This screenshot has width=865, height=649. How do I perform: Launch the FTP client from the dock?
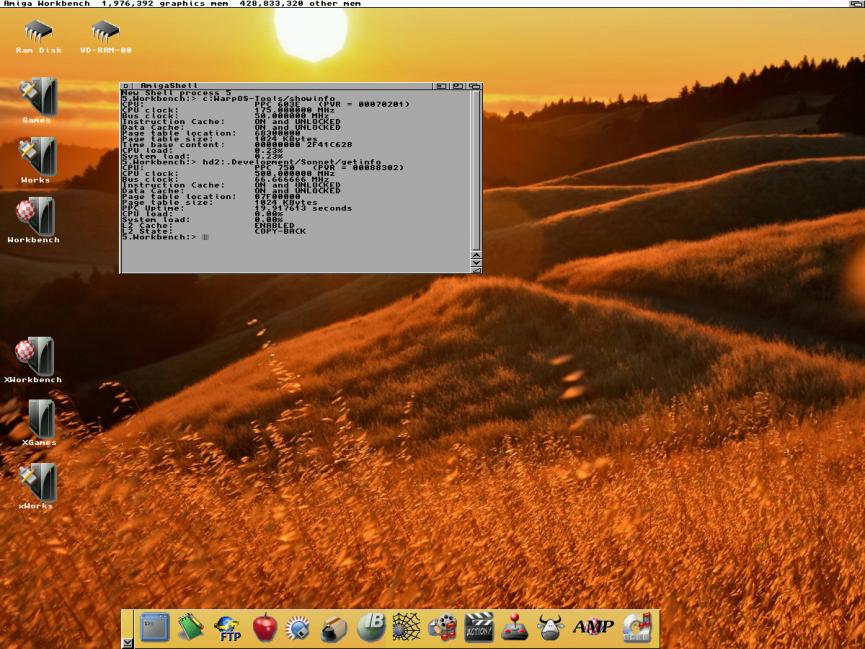[x=228, y=627]
